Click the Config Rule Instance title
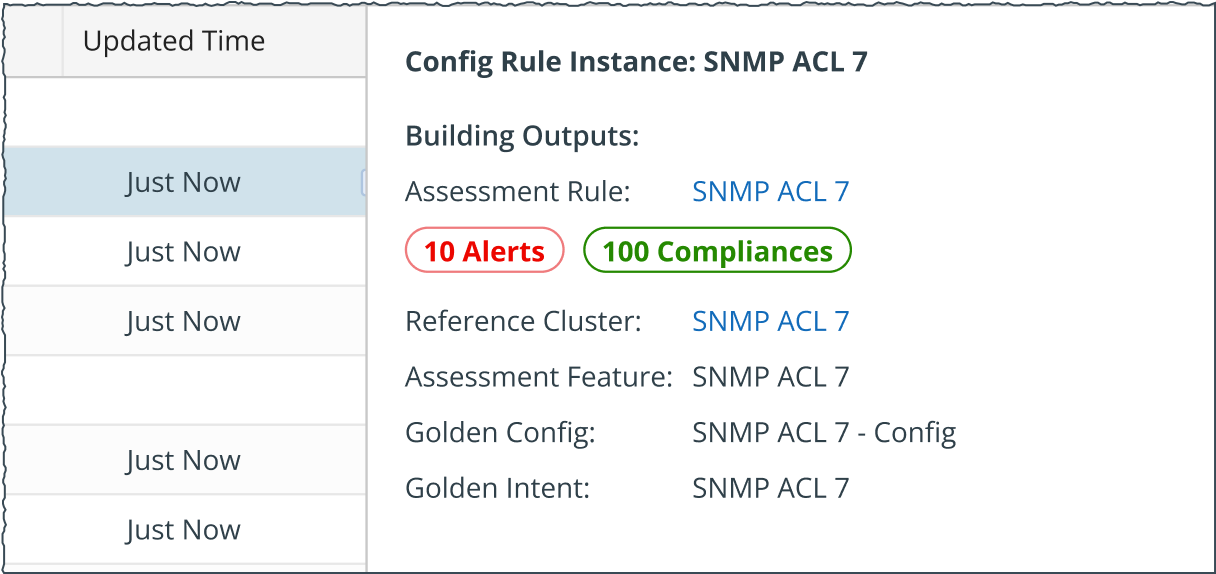The image size is (1216, 574). 636,62
